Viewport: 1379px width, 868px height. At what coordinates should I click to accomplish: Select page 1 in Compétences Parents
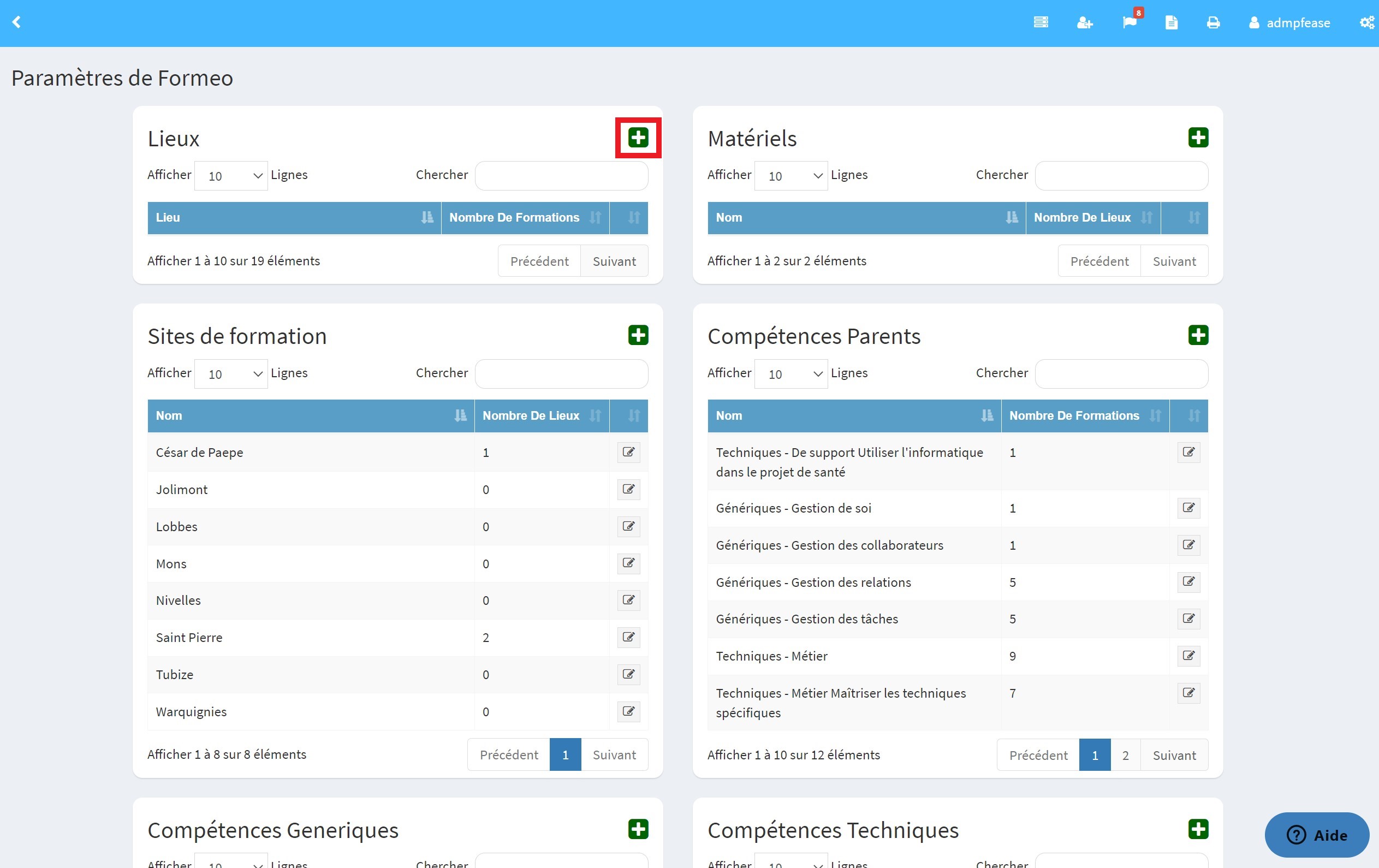pos(1095,755)
